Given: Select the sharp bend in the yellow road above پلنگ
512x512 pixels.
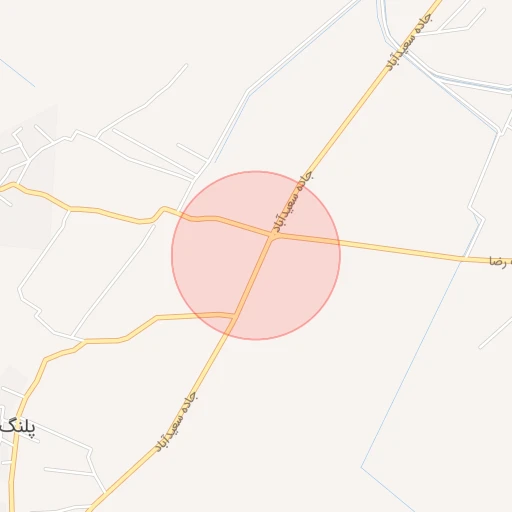Looking at the screenshot, I should 46,360.
